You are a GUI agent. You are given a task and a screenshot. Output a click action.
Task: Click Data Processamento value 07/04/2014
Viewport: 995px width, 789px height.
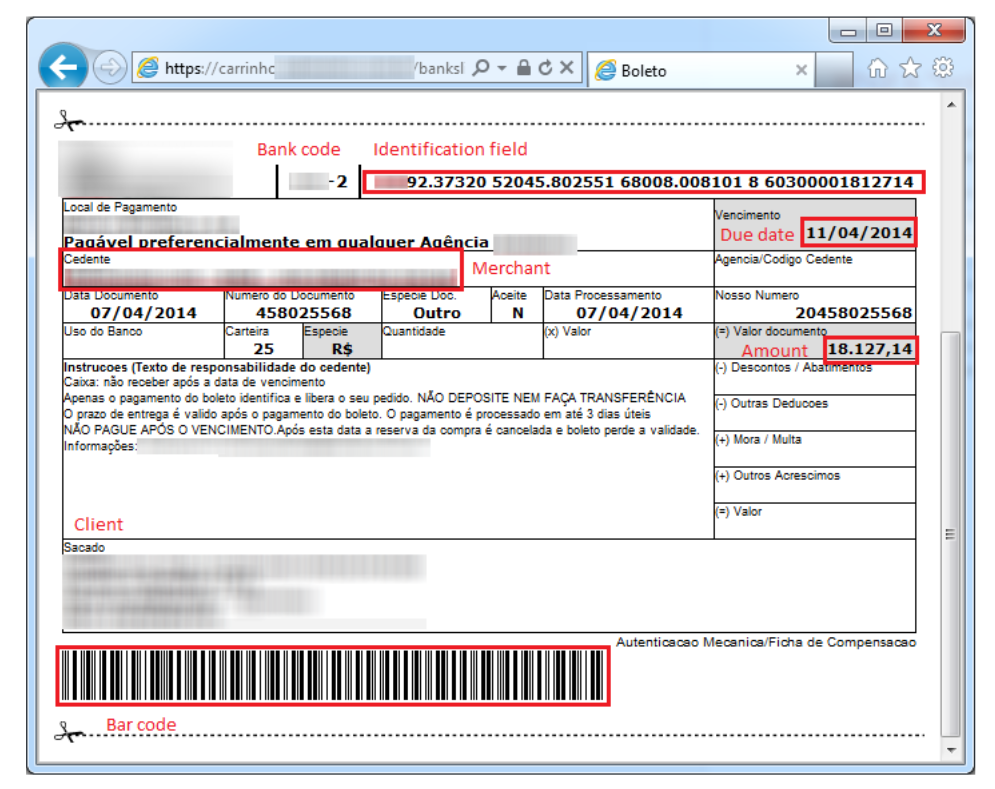[629, 313]
